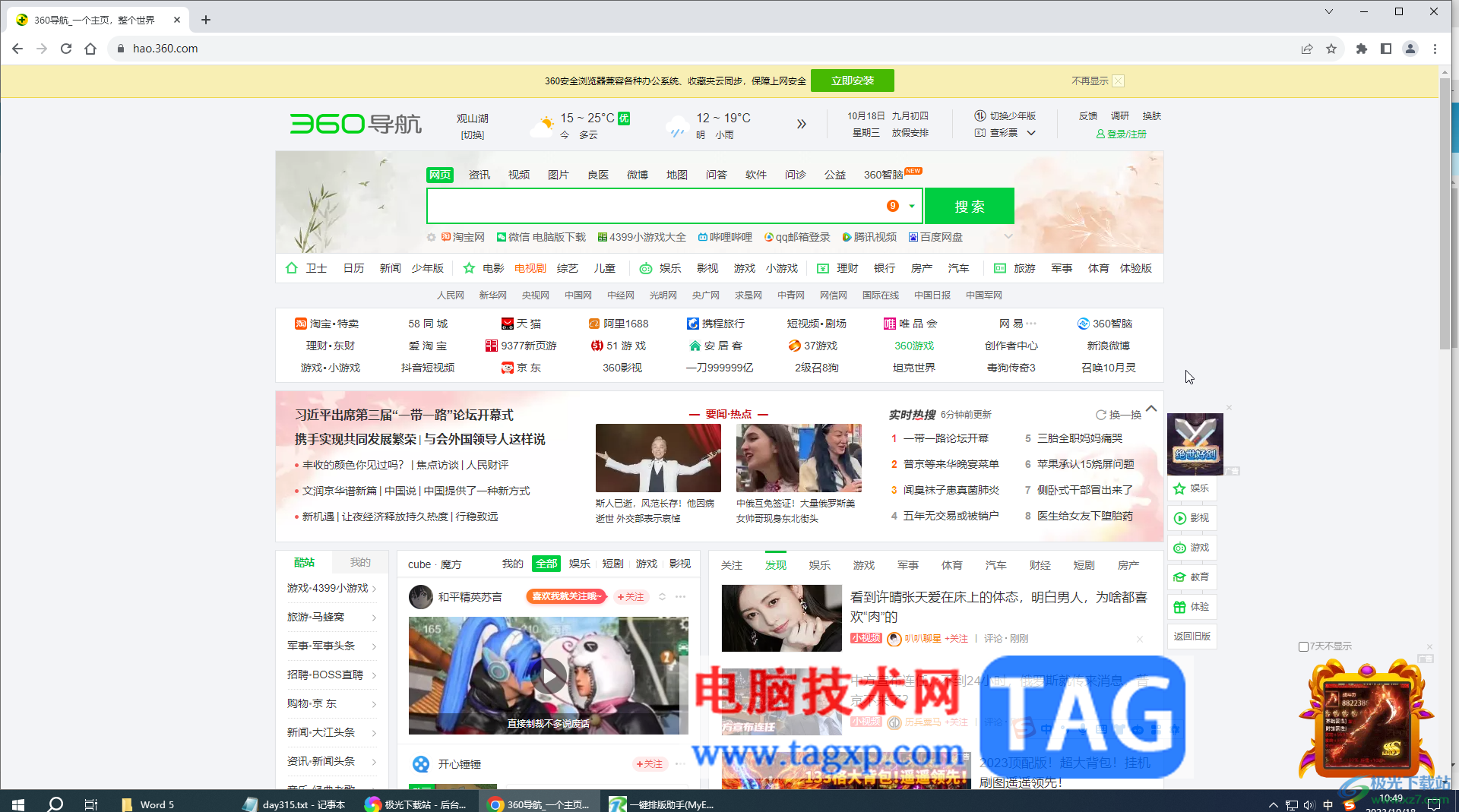
Task: Open sidebar 游戏 shortcut
Action: pyautogui.click(x=1192, y=548)
